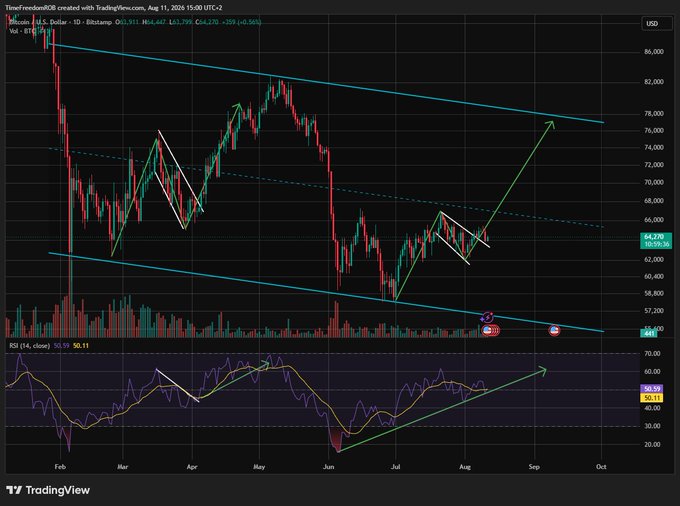The width and height of the screenshot is (680, 506).
Task: Click the purple RSI value 50.59 in legend
Action: point(61,346)
